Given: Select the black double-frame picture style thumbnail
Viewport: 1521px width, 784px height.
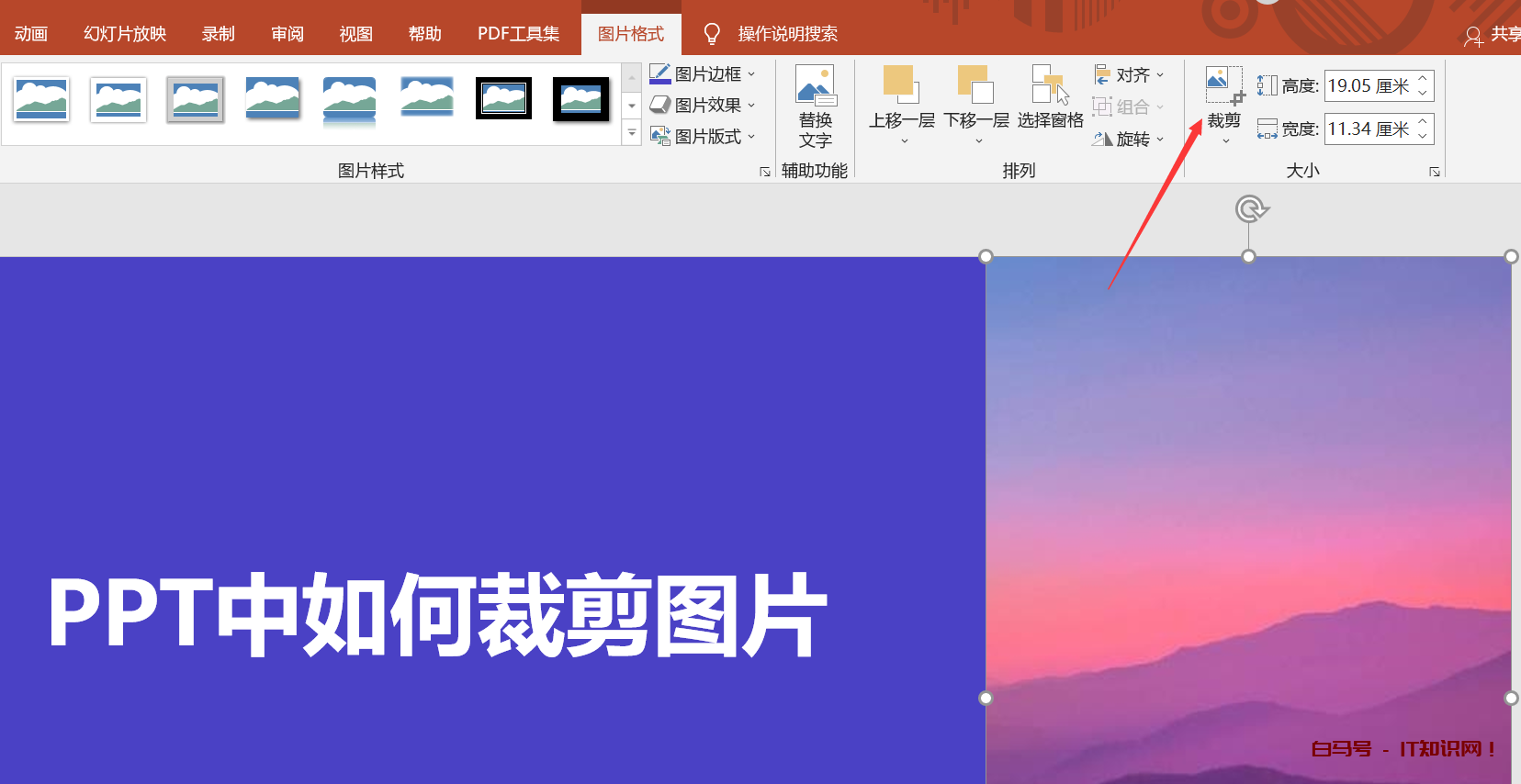Looking at the screenshot, I should pyautogui.click(x=503, y=99).
